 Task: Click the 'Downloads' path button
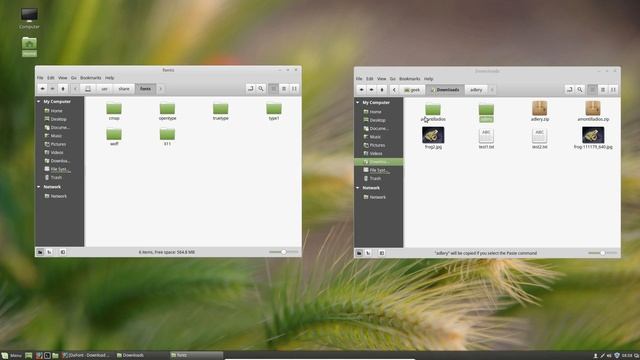tap(445, 90)
